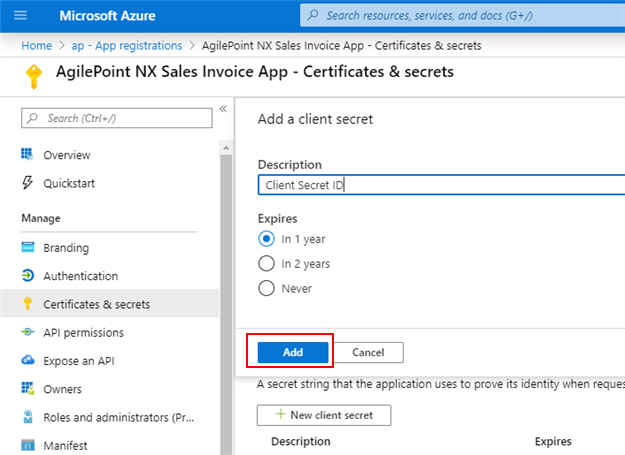Select the 'Never' expiry option

tap(266, 288)
